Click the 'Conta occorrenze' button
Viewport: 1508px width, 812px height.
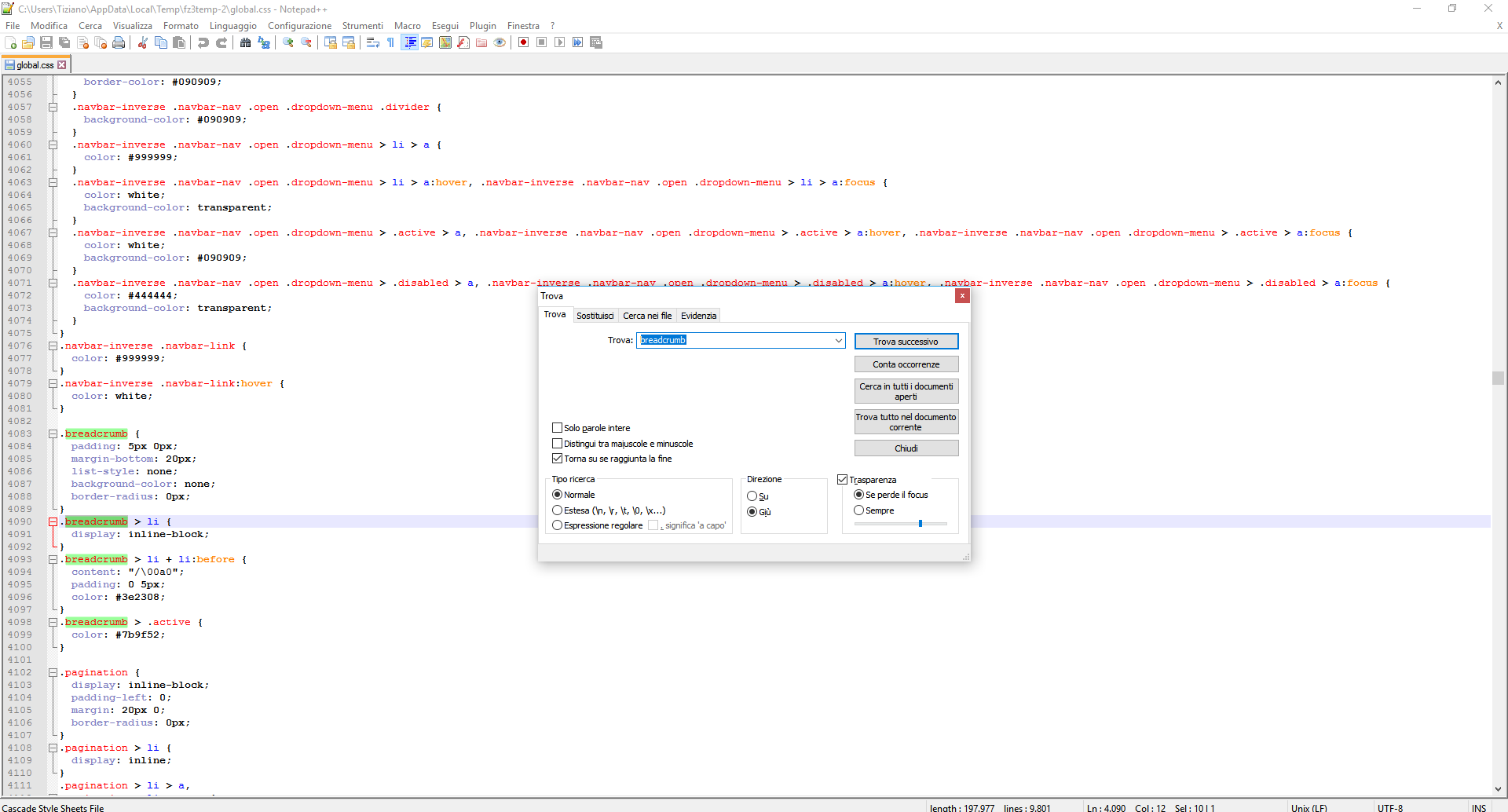click(x=906, y=364)
